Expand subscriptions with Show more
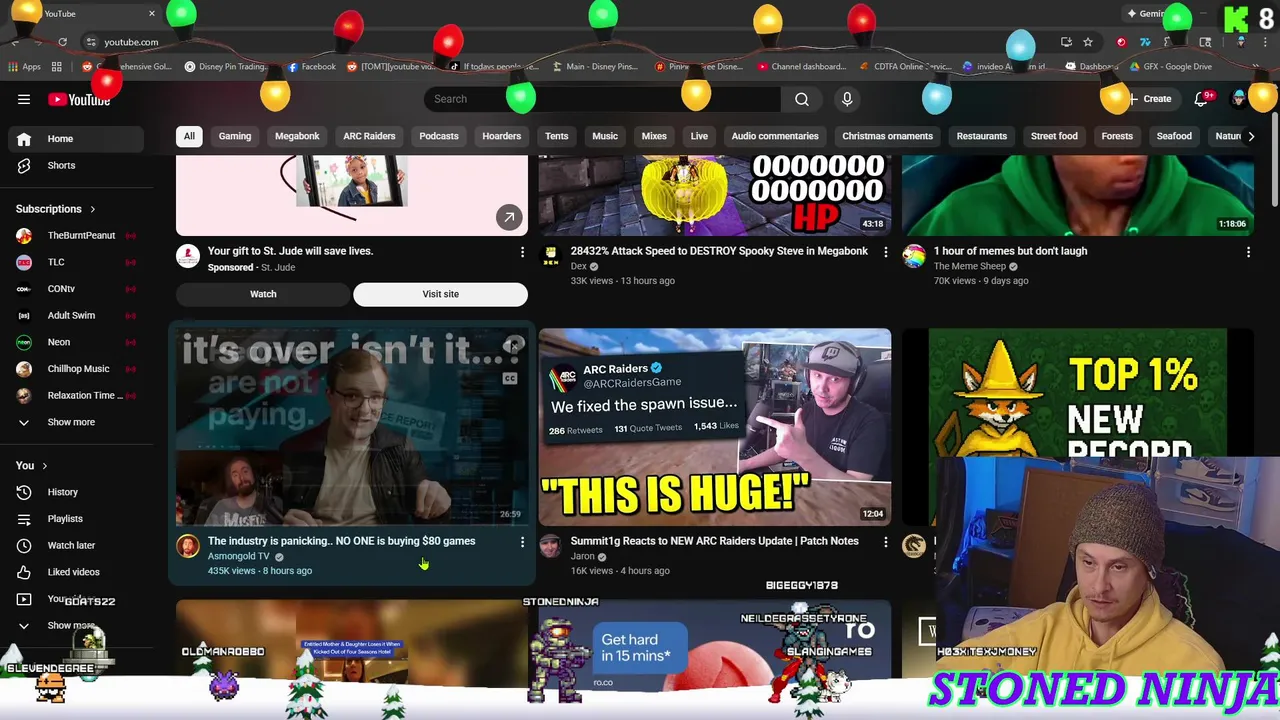 (x=76, y=422)
